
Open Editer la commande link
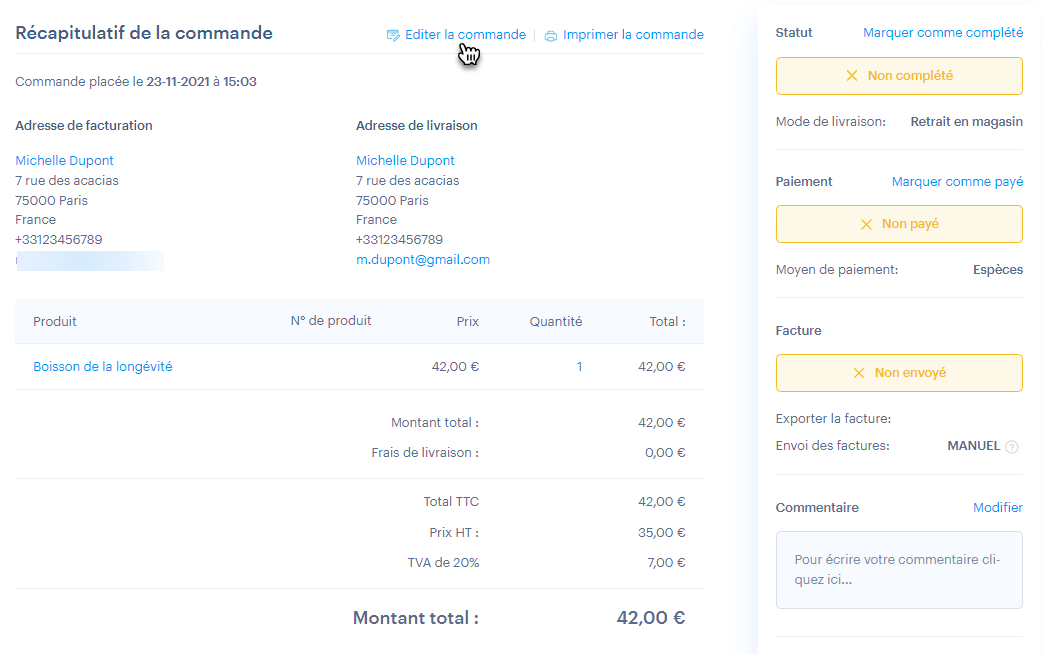[465, 35]
